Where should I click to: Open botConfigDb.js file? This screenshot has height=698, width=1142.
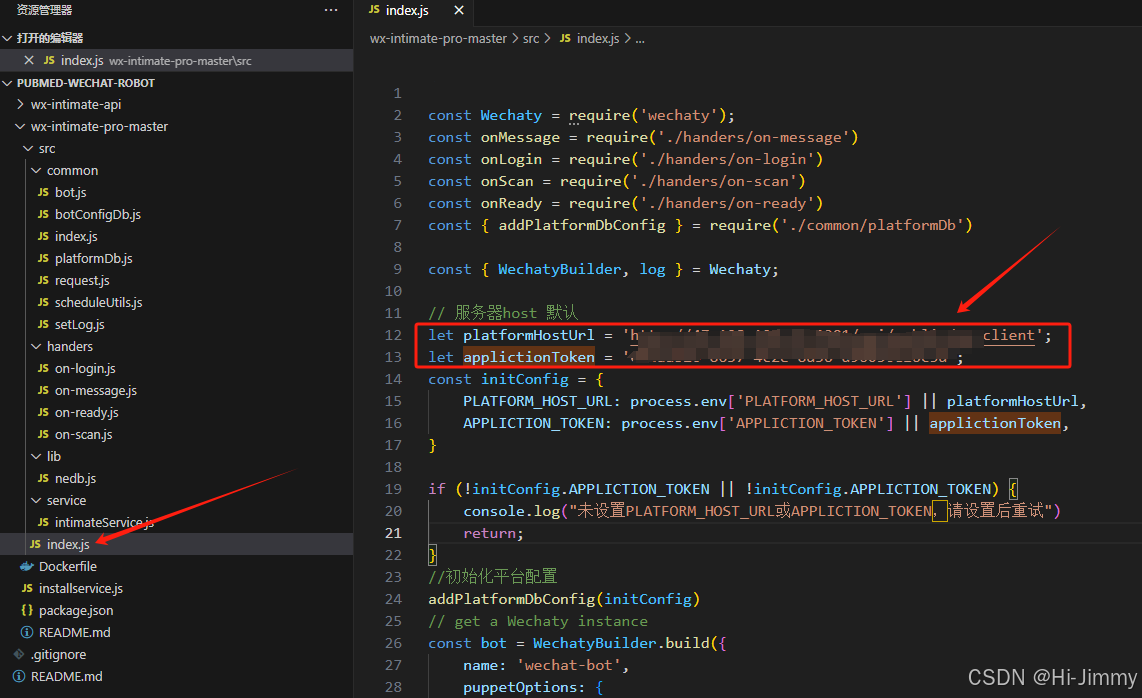tap(98, 214)
